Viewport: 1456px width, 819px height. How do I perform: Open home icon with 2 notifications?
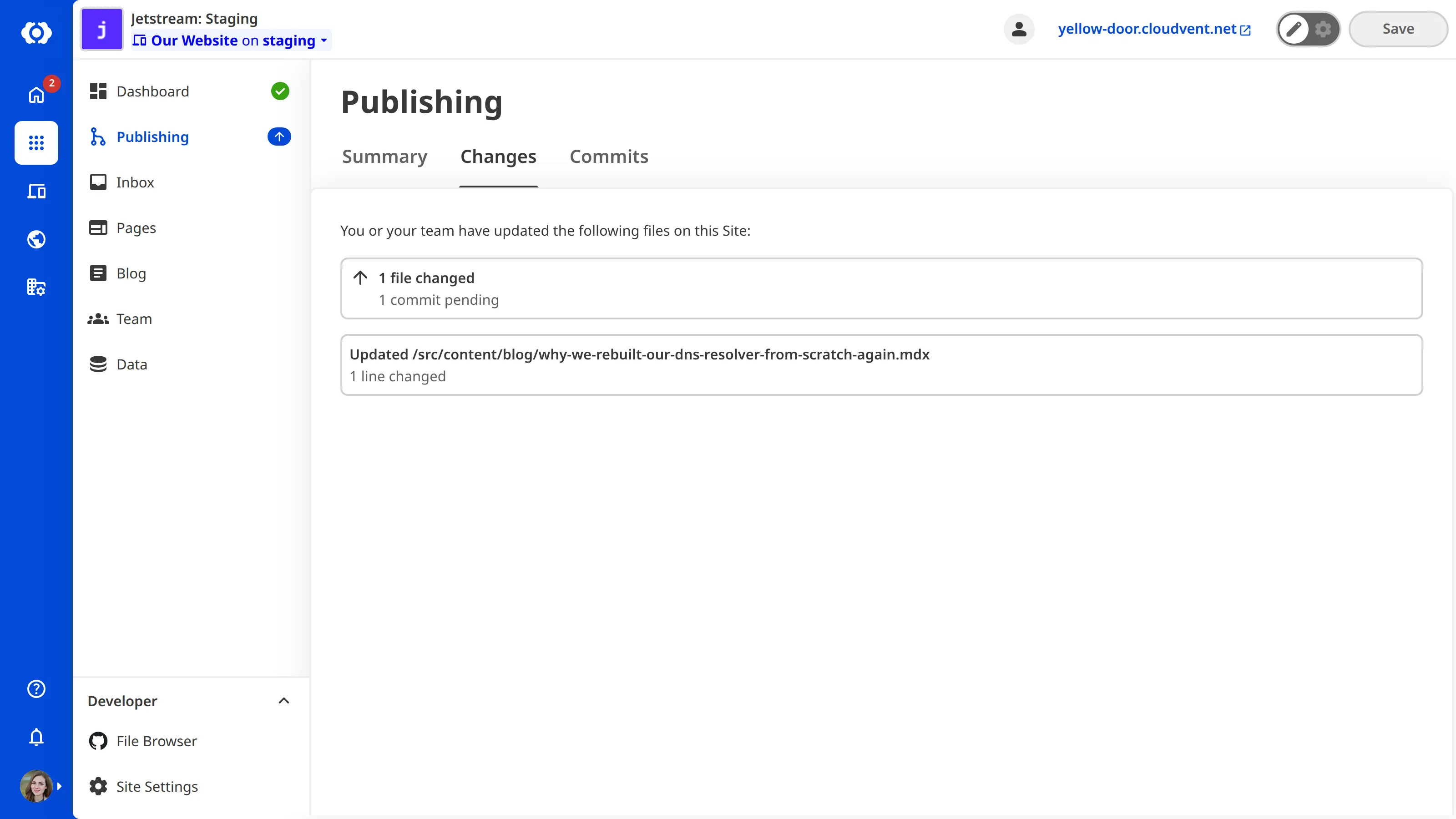[x=36, y=94]
